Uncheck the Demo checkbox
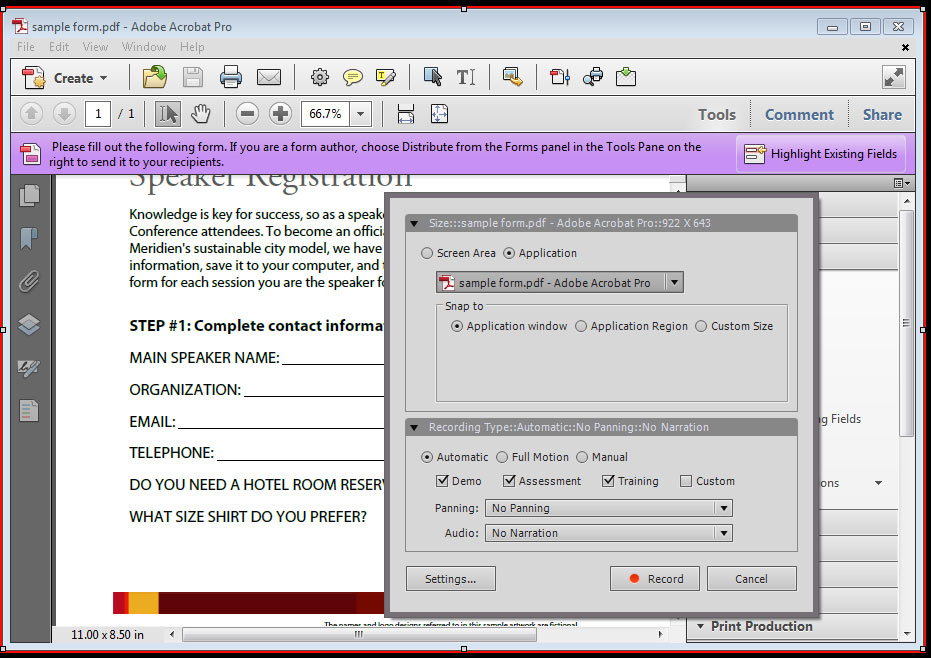The height and width of the screenshot is (658, 931). tap(442, 481)
